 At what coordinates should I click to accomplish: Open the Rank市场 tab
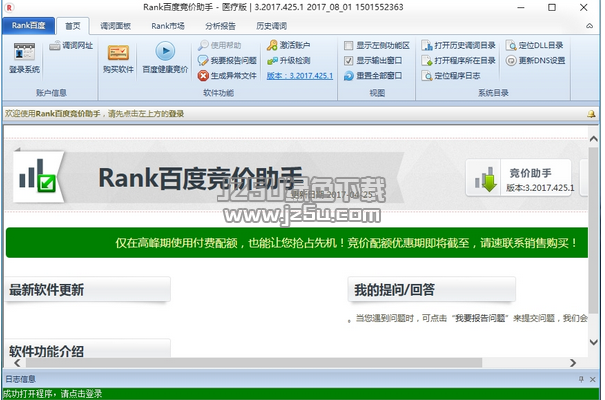168,26
